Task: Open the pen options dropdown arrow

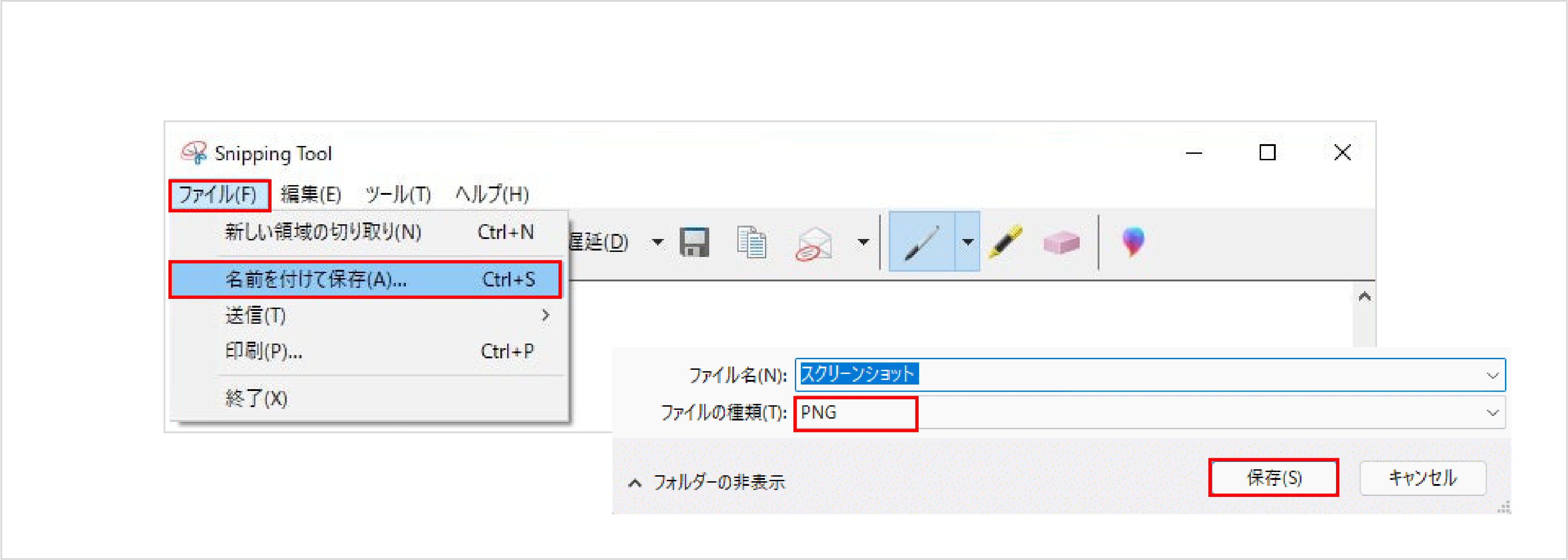Action: [x=967, y=242]
